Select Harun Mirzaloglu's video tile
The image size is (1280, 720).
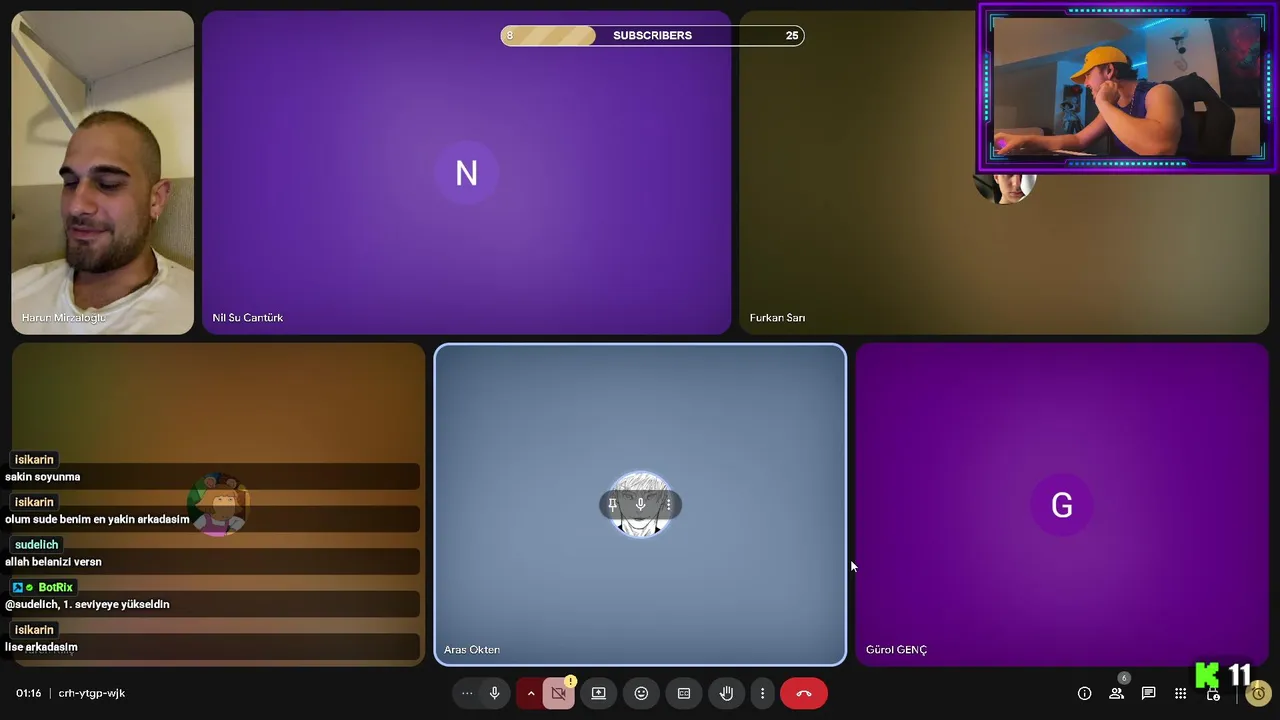pos(102,172)
